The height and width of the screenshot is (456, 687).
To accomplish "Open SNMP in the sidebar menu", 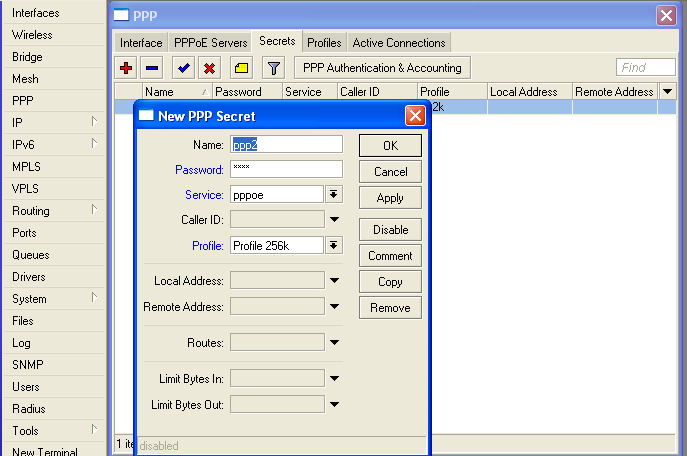I will 53,365.
